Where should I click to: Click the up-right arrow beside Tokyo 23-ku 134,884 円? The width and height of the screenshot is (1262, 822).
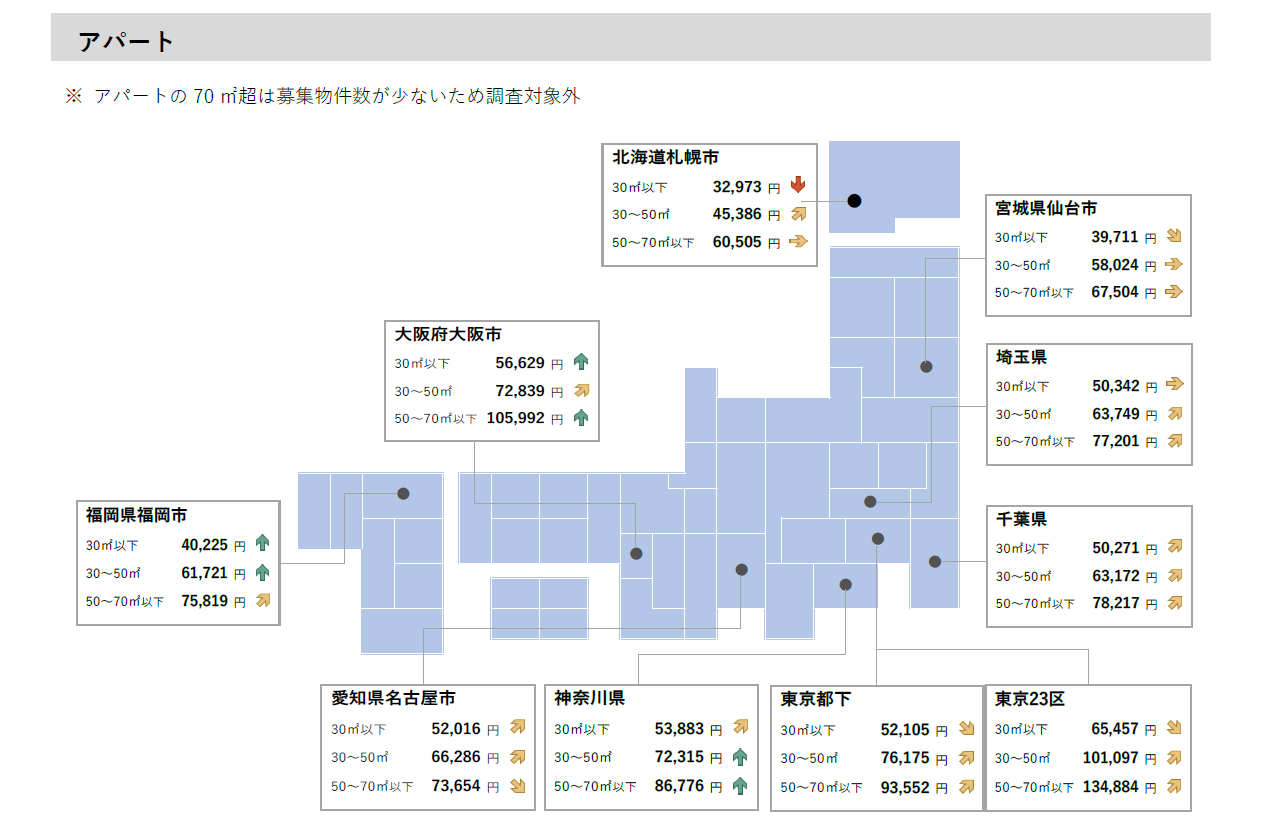coord(1174,786)
